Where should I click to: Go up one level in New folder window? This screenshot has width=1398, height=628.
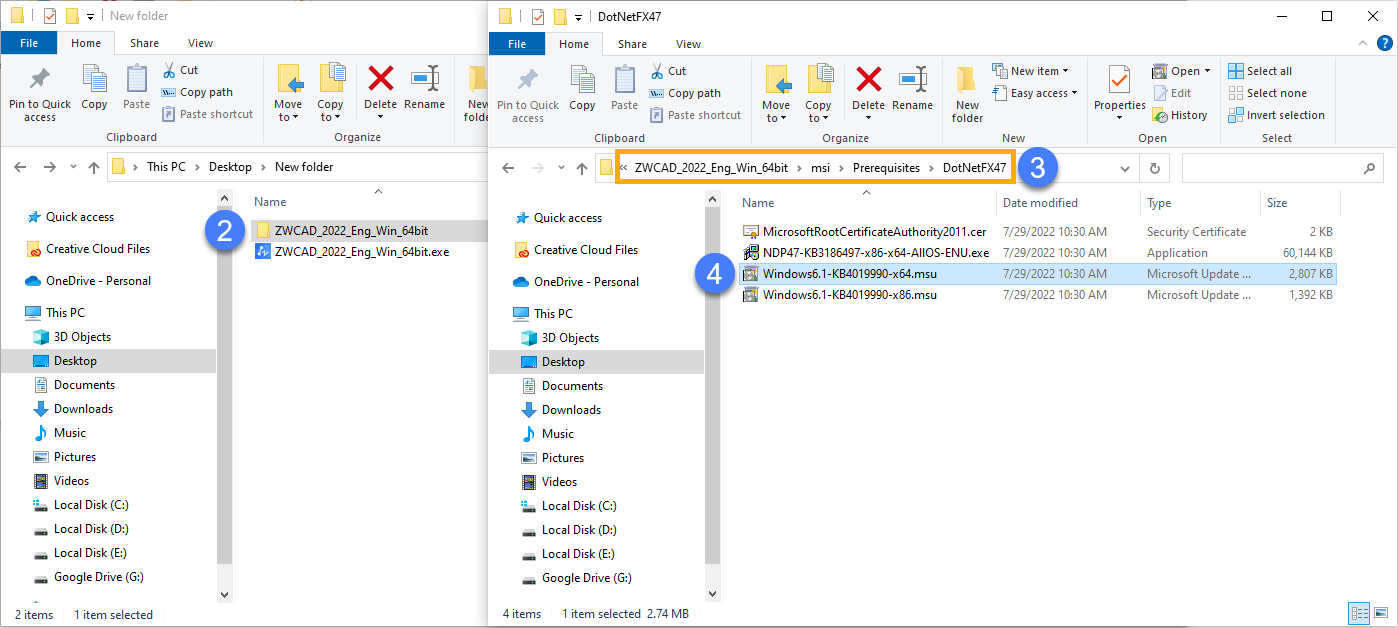point(94,167)
